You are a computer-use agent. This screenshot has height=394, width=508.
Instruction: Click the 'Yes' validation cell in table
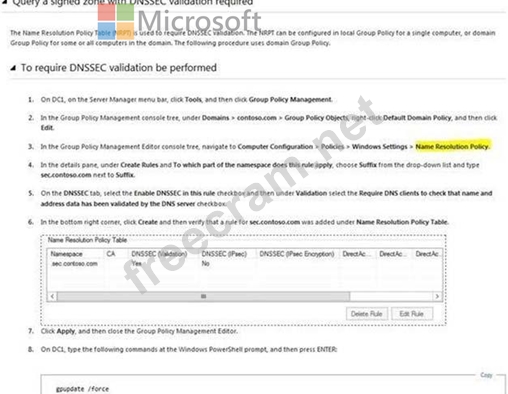click(x=137, y=264)
